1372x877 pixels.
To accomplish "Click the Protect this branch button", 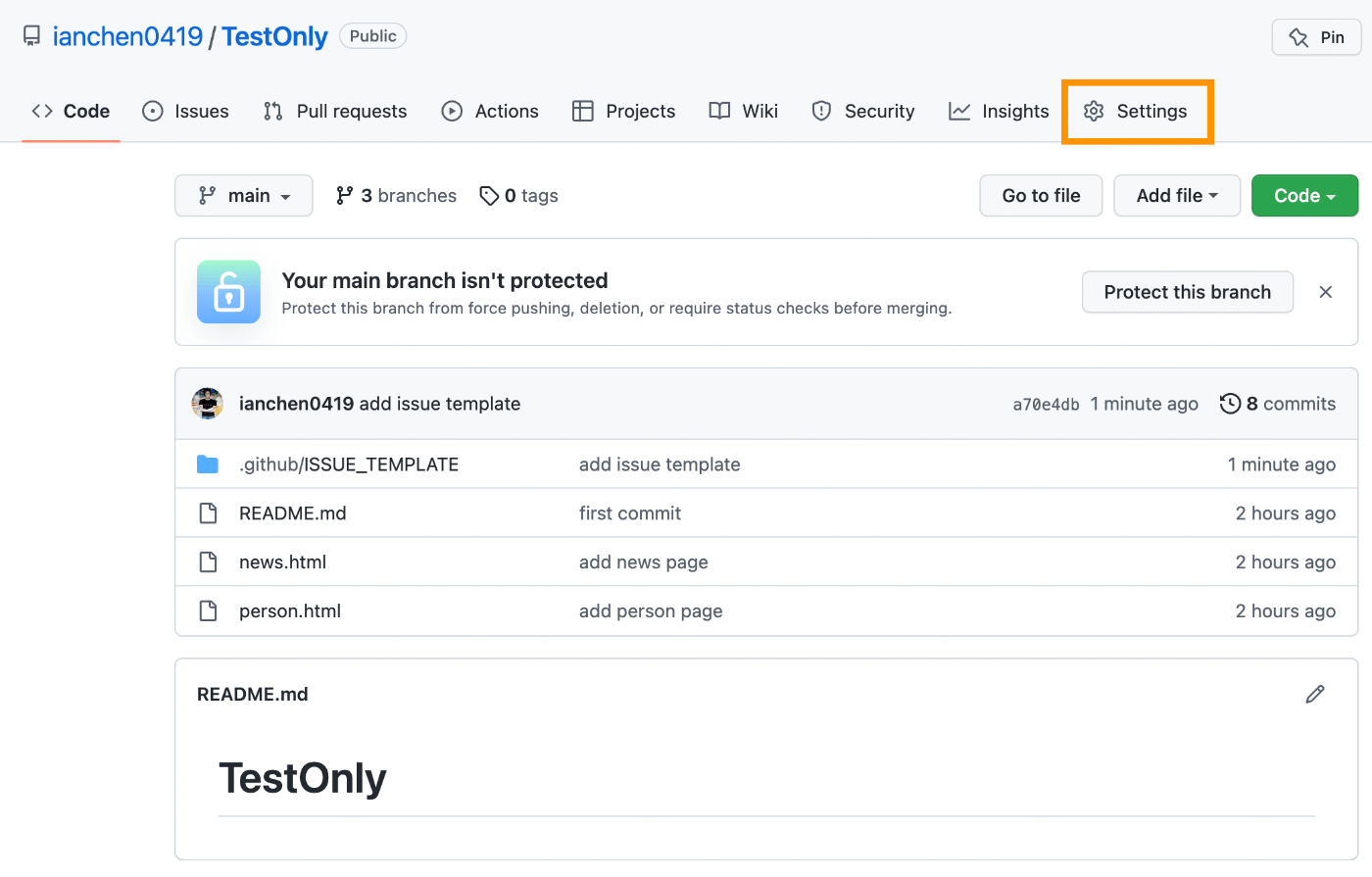I will click(x=1188, y=292).
